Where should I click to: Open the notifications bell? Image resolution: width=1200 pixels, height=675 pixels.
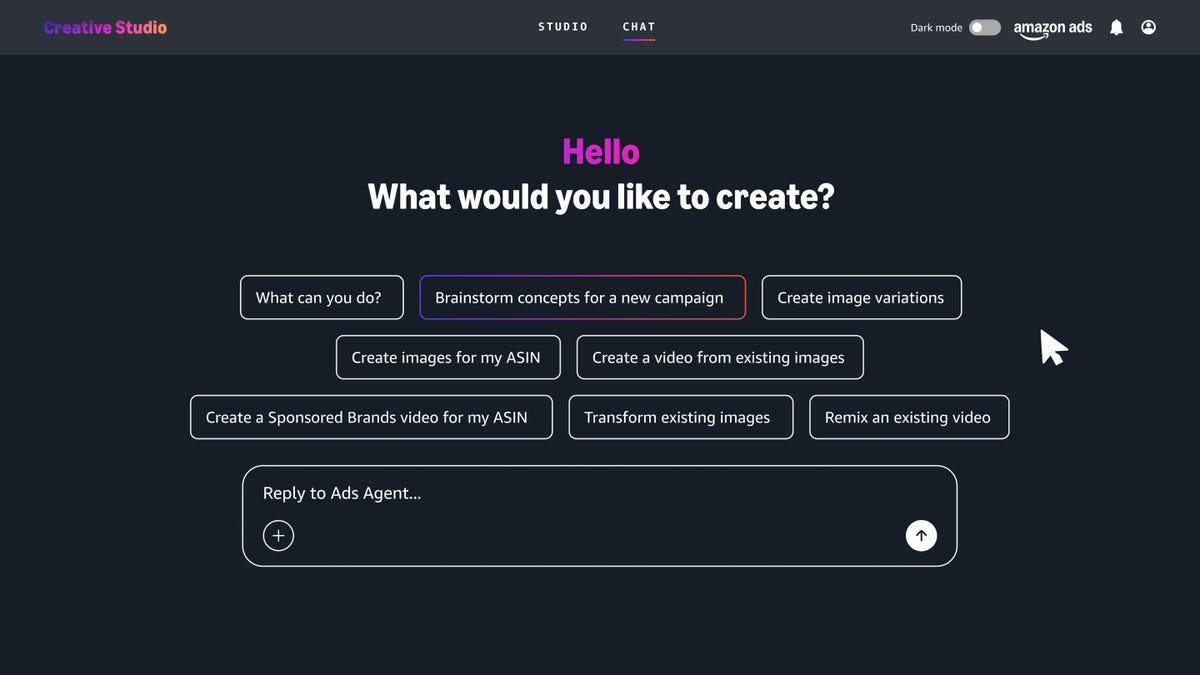[x=1114, y=26]
